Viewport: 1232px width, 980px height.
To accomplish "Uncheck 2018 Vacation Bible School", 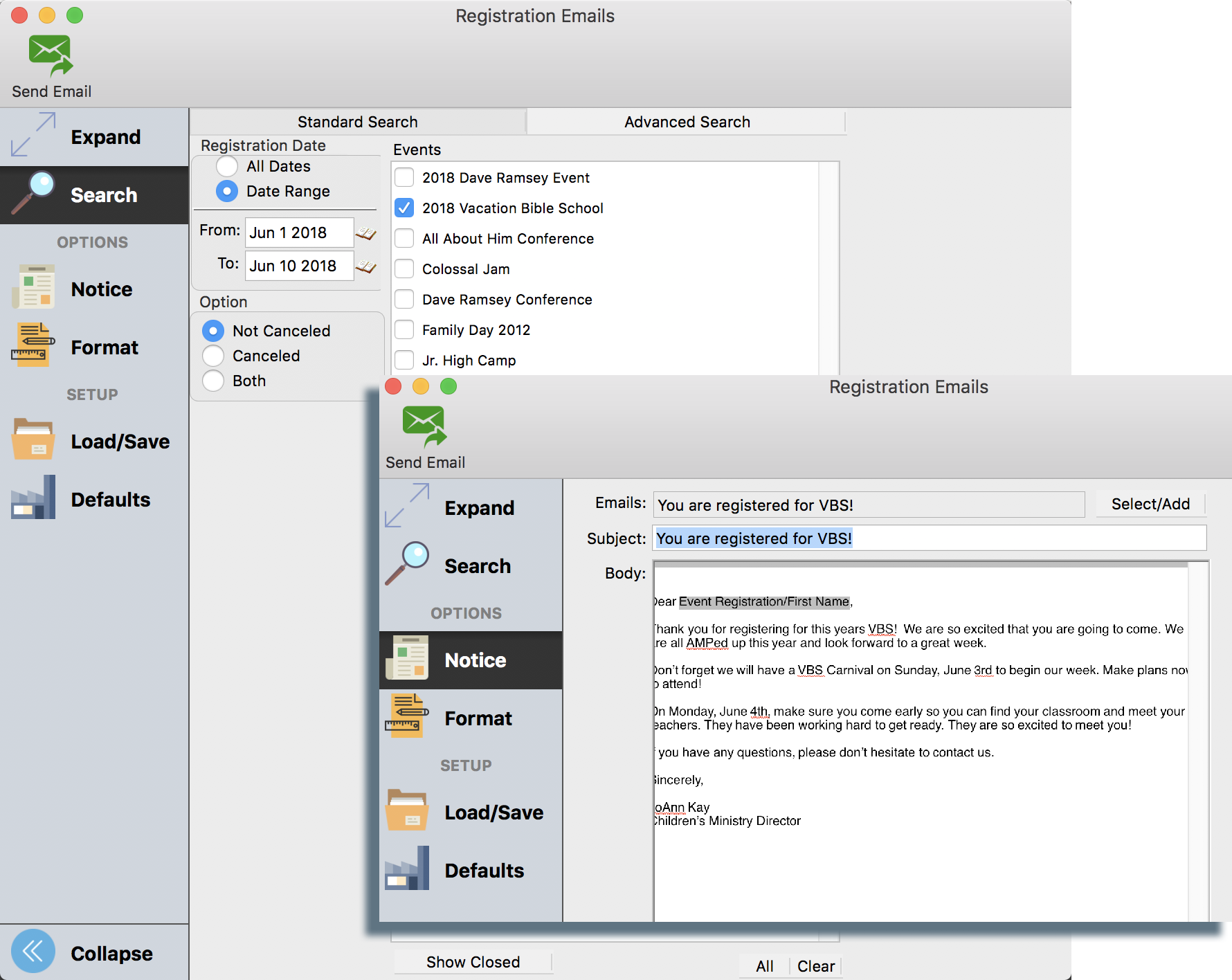I will pos(404,208).
